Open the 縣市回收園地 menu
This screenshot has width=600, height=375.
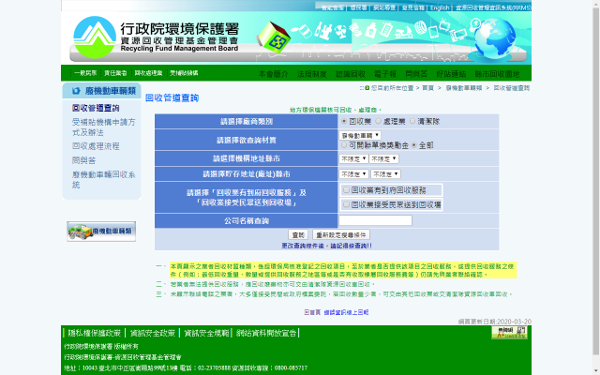pyautogui.click(x=497, y=73)
